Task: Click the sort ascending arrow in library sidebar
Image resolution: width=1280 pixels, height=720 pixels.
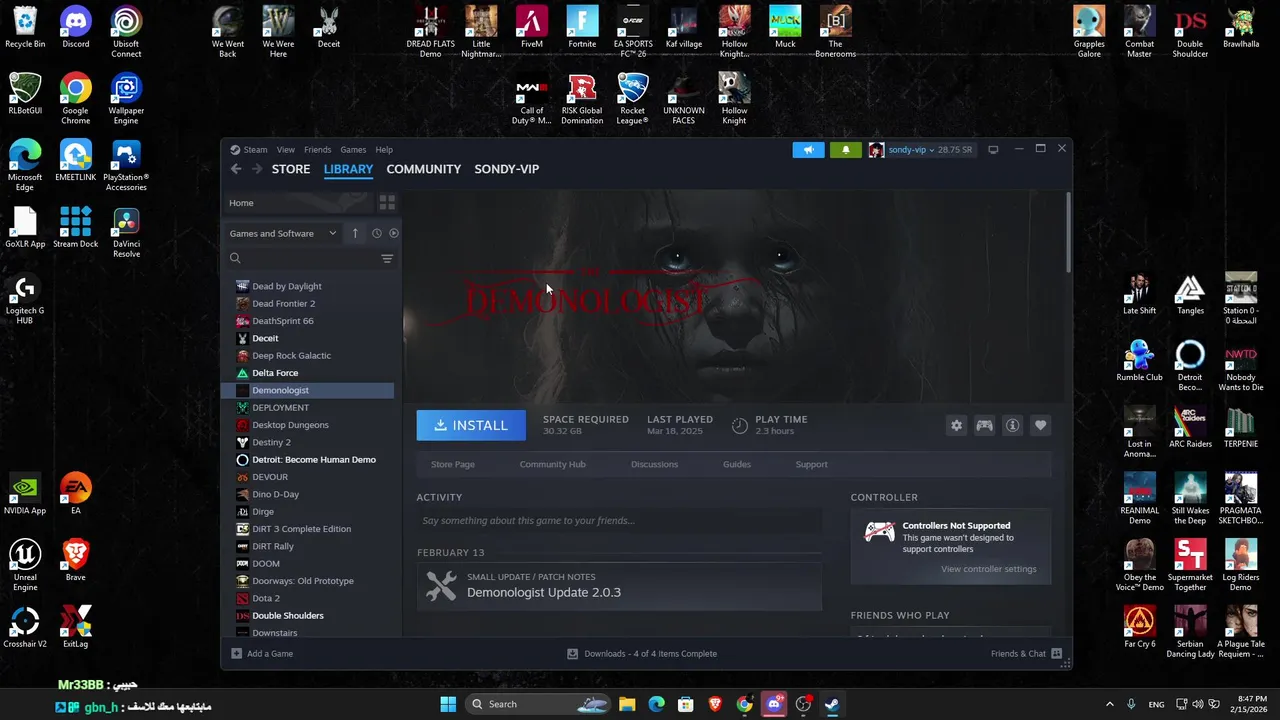Action: pyautogui.click(x=355, y=233)
